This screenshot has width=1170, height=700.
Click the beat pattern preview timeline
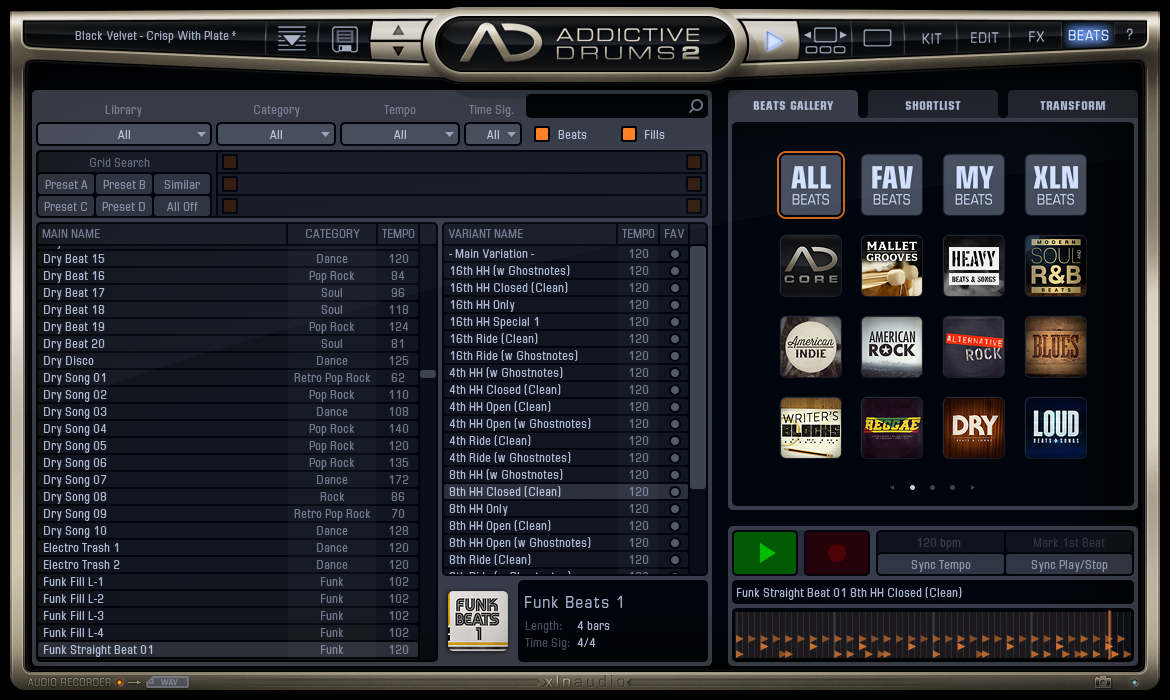(x=933, y=635)
